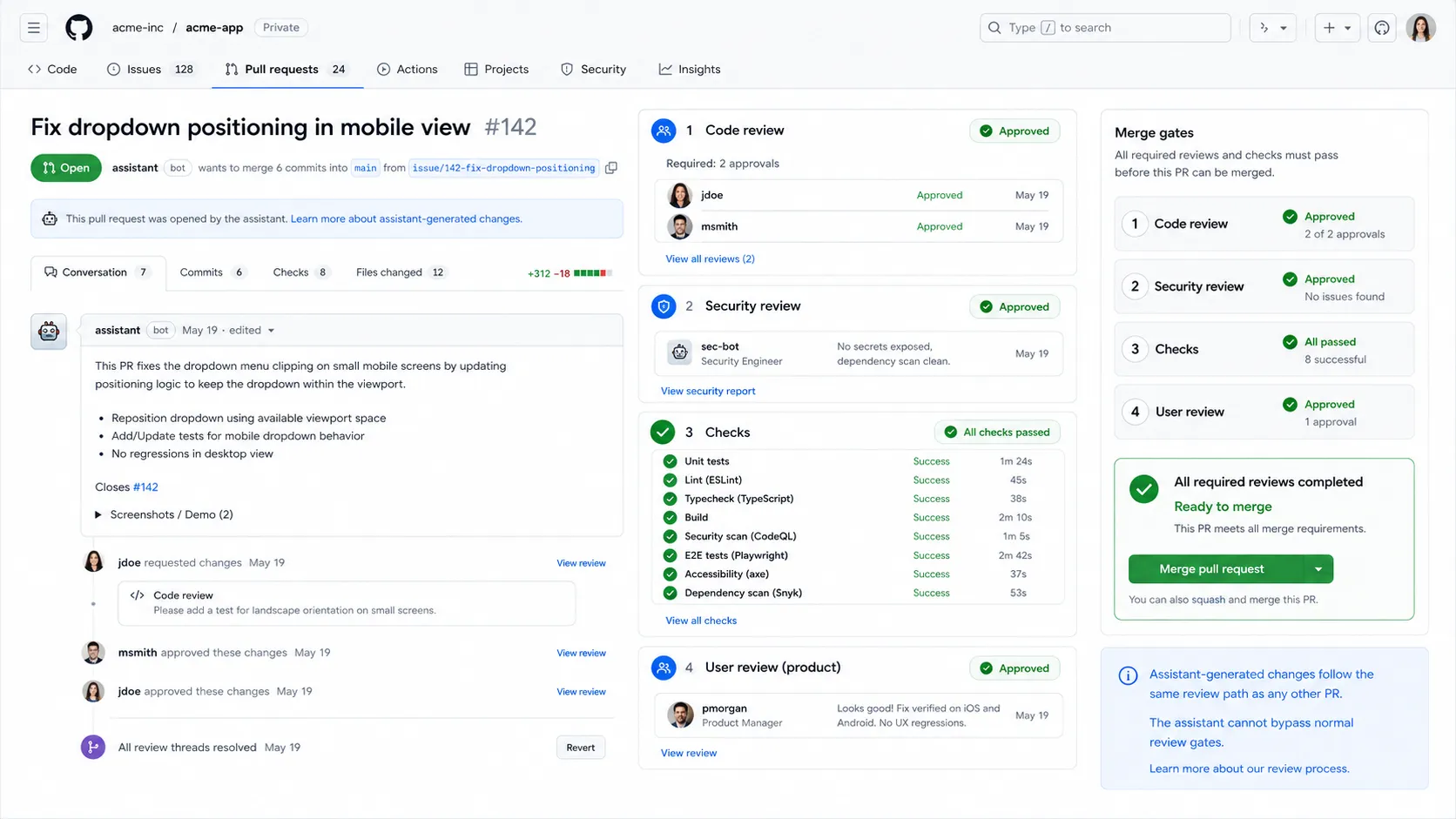Click the acme-inc organization link
This screenshot has height=819, width=1456.
click(x=138, y=28)
